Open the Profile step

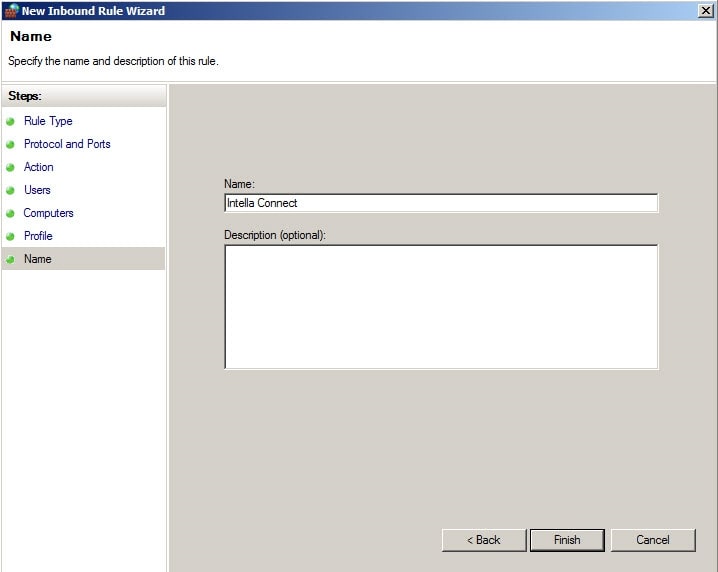38,236
